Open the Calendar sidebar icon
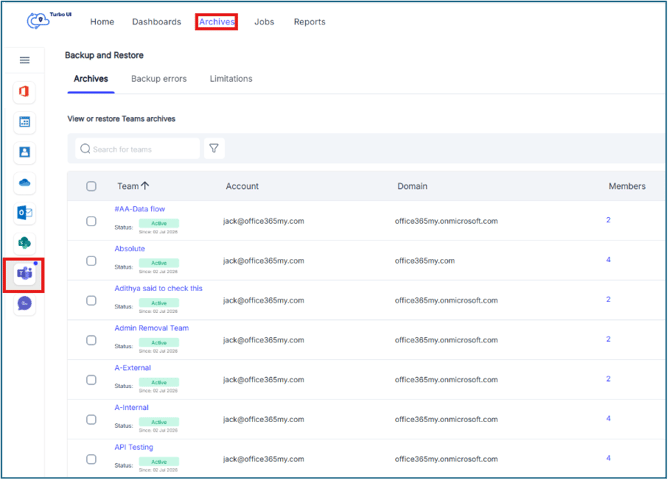Screen dimensions: 670x480 (x=24, y=122)
